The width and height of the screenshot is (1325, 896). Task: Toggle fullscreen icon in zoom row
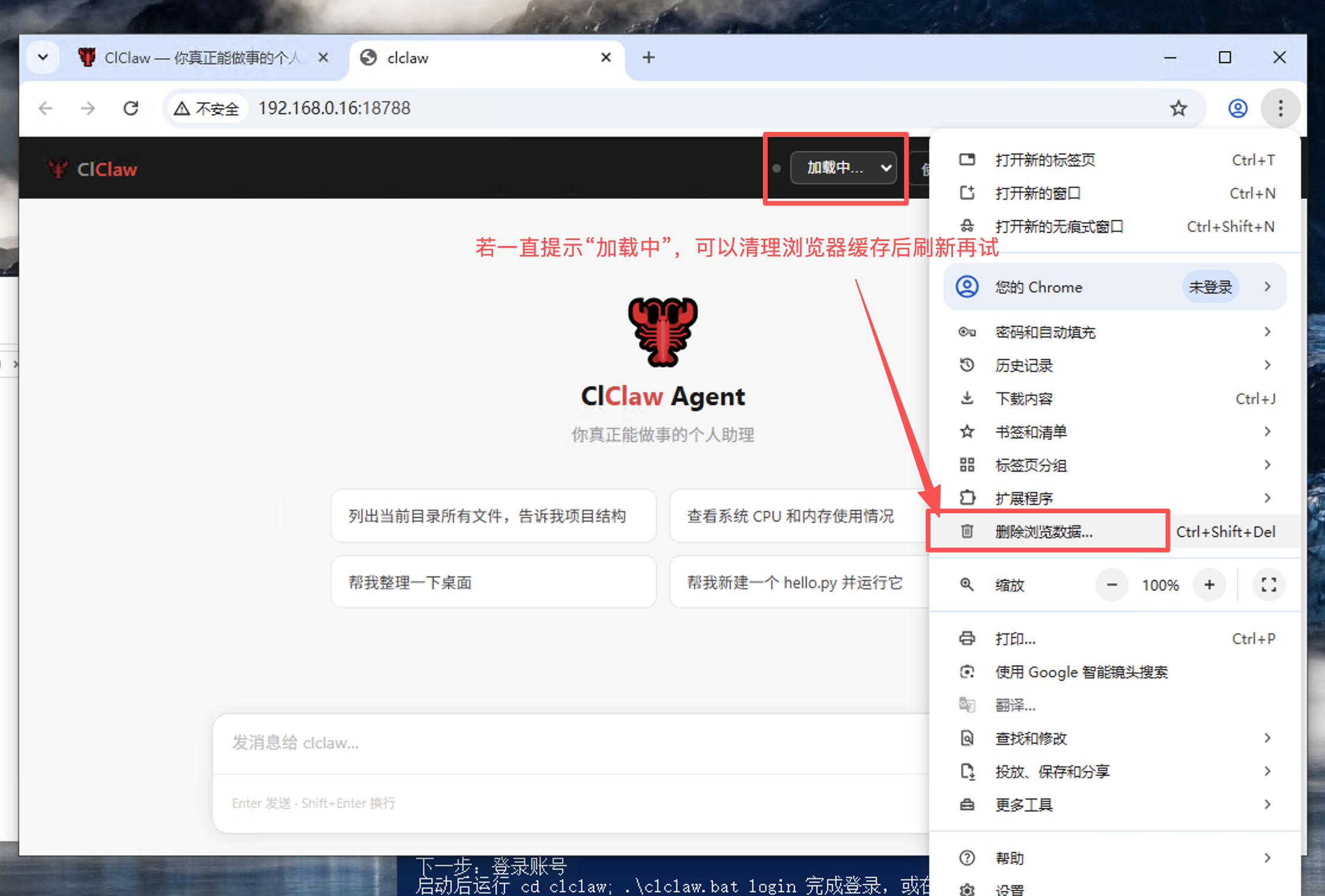1269,585
